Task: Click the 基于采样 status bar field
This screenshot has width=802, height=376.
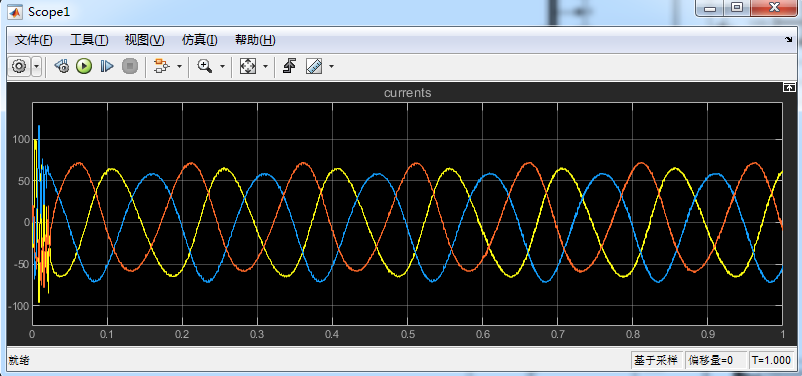Action: [x=656, y=360]
